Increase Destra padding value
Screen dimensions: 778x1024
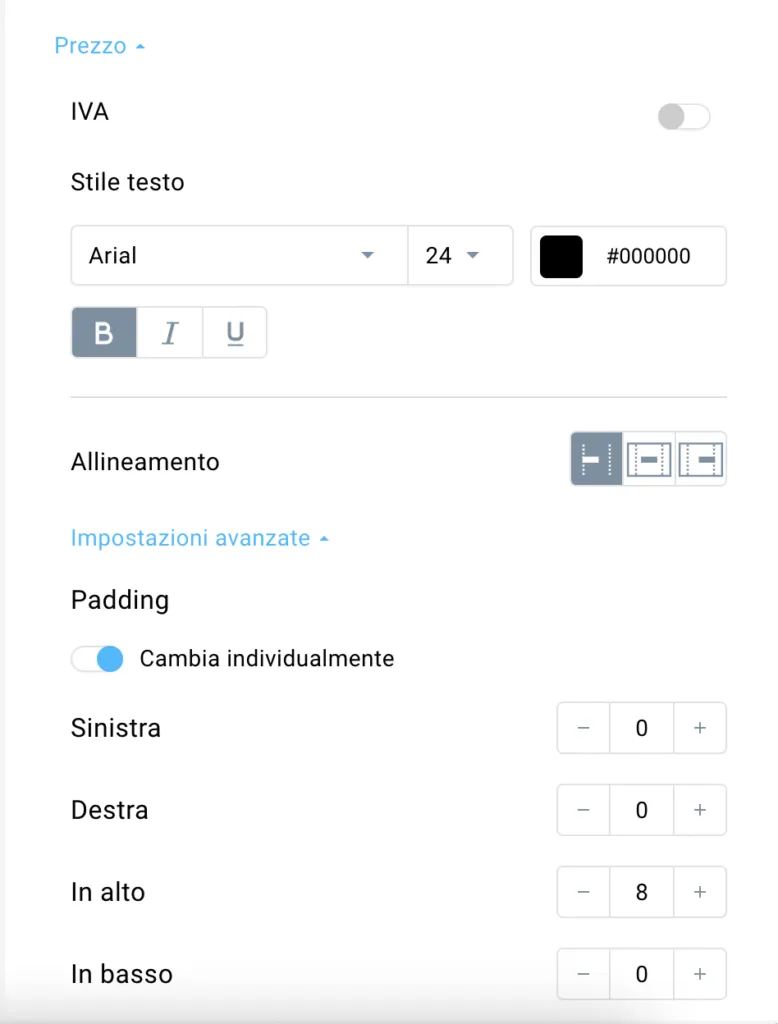click(x=700, y=810)
